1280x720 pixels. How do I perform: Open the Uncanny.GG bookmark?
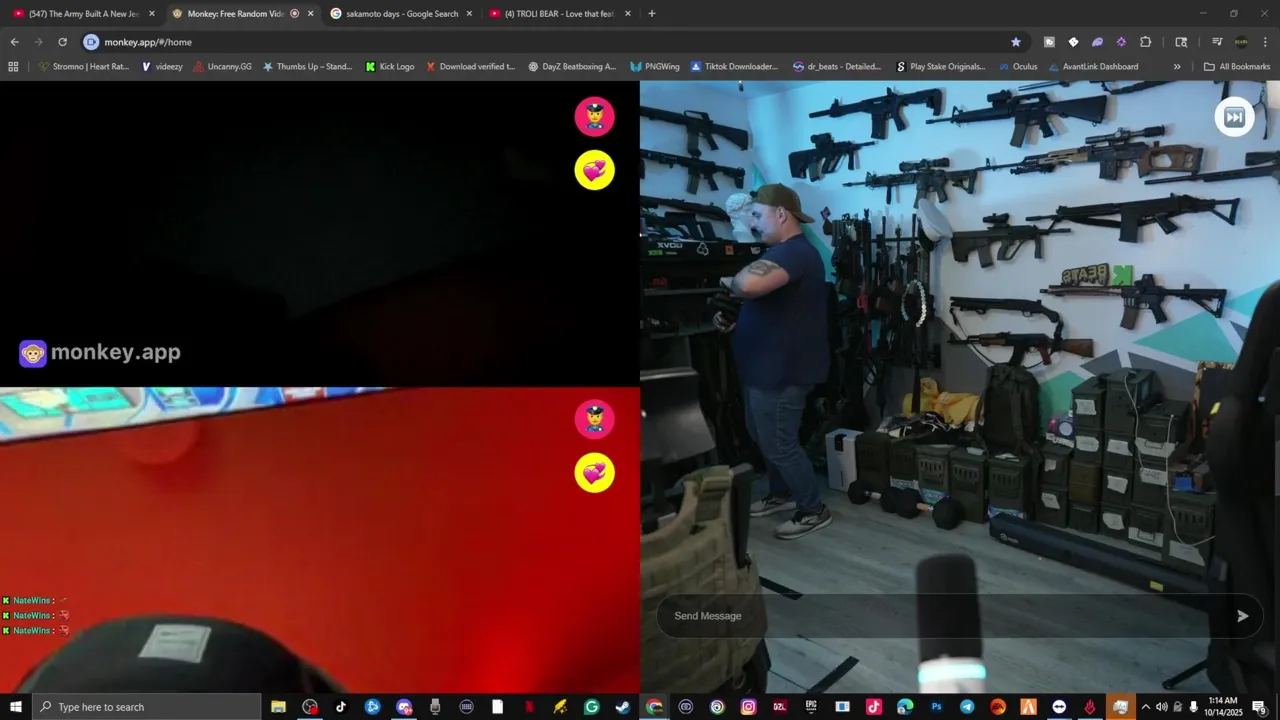point(222,67)
